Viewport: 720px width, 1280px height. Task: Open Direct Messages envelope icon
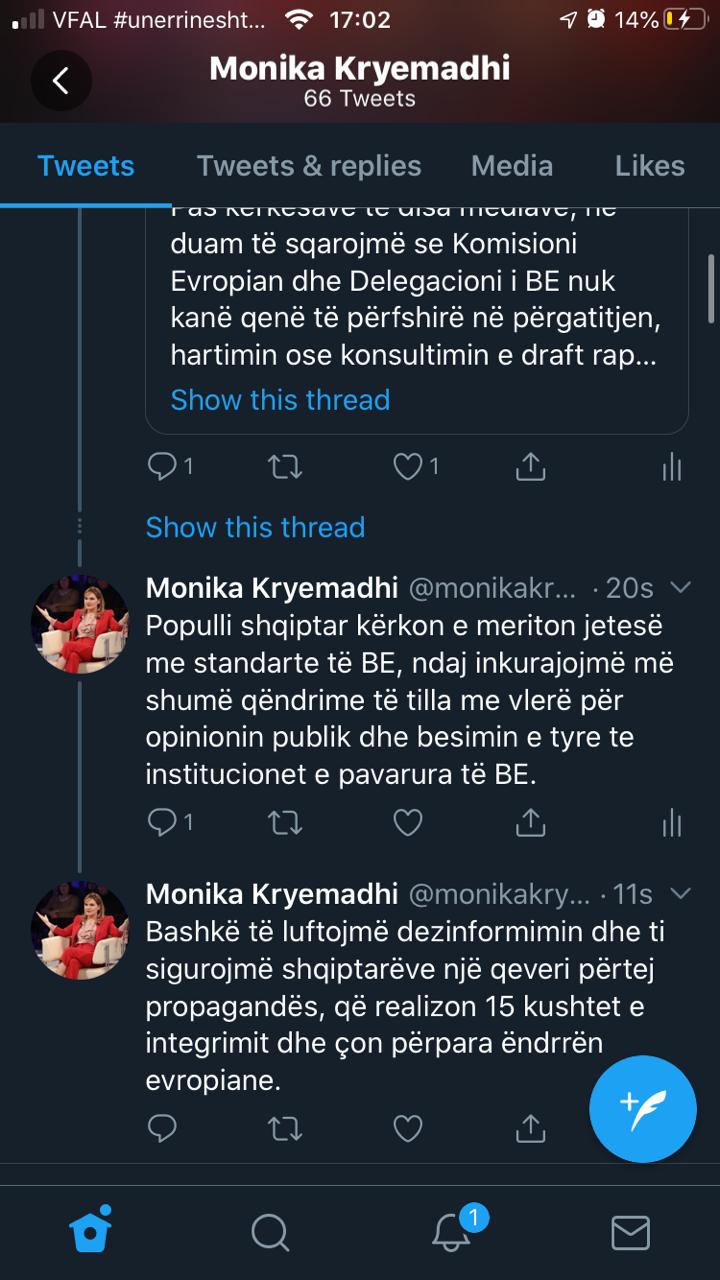tap(630, 1232)
